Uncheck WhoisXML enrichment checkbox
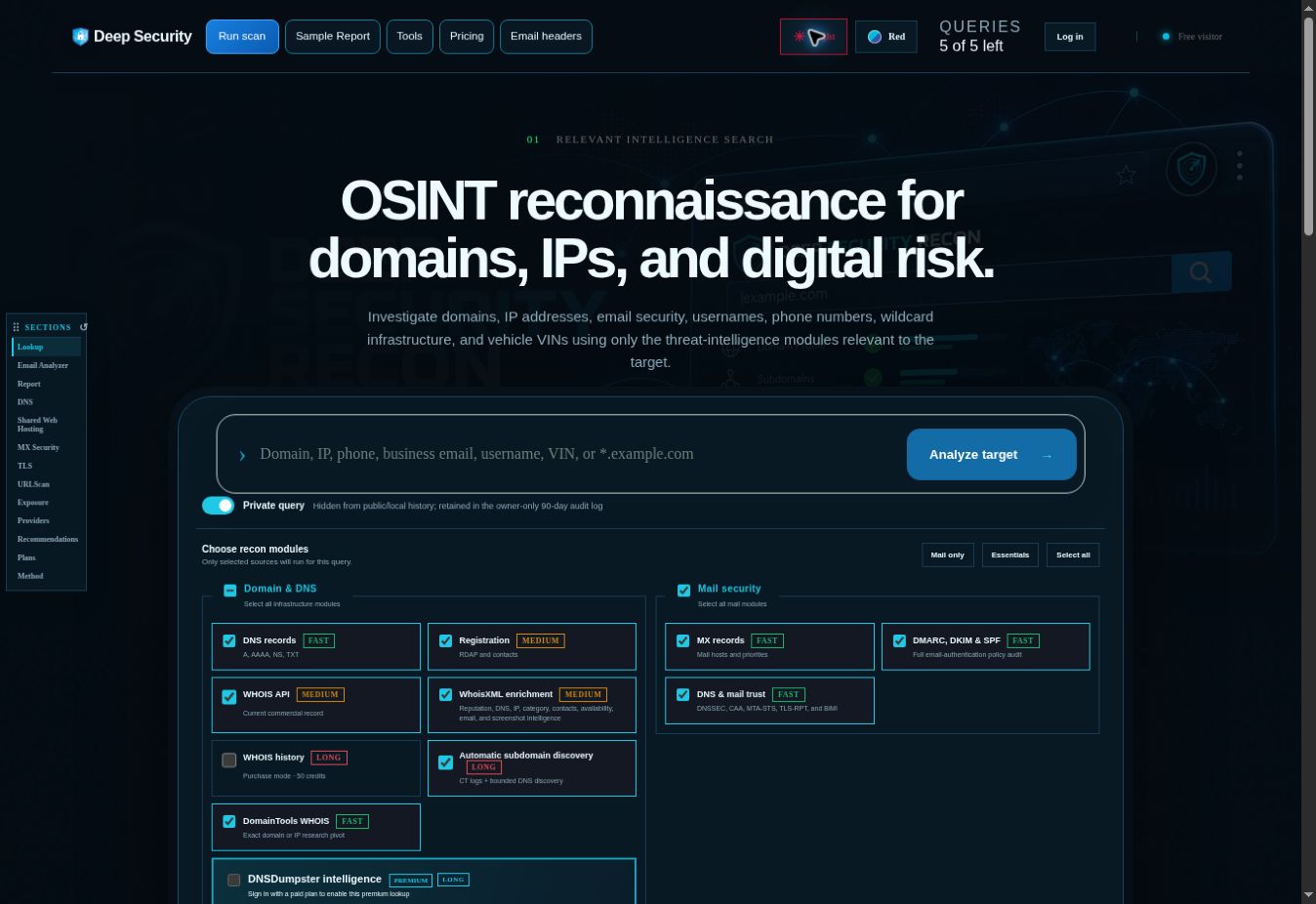This screenshot has width=1316, height=904. pos(445,695)
